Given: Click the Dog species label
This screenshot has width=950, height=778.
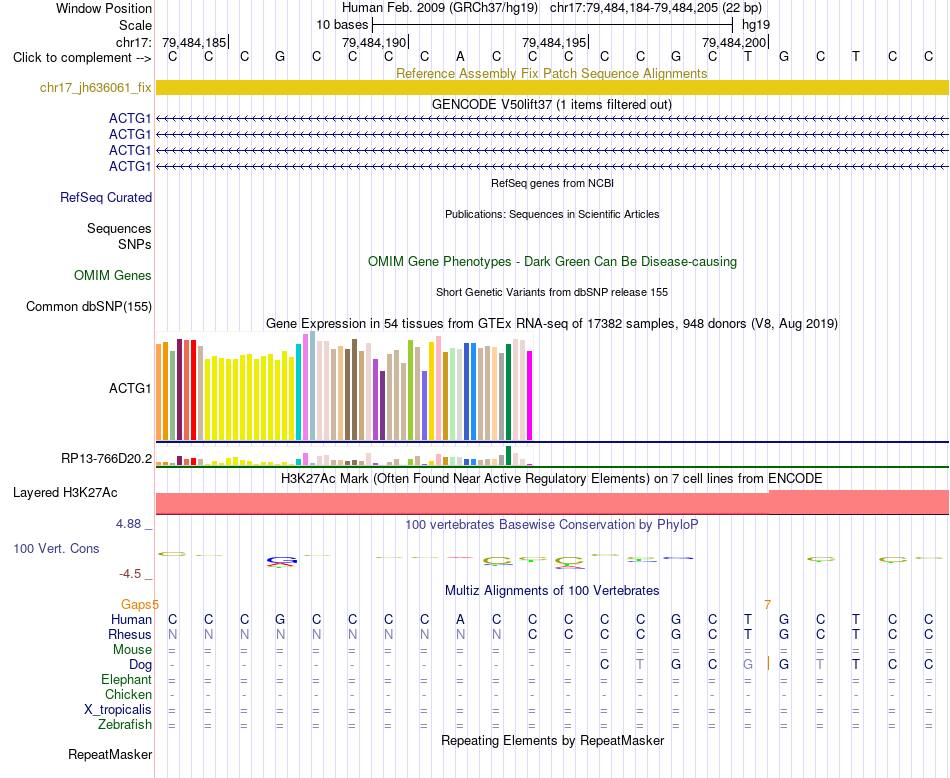Looking at the screenshot, I should tap(141, 665).
